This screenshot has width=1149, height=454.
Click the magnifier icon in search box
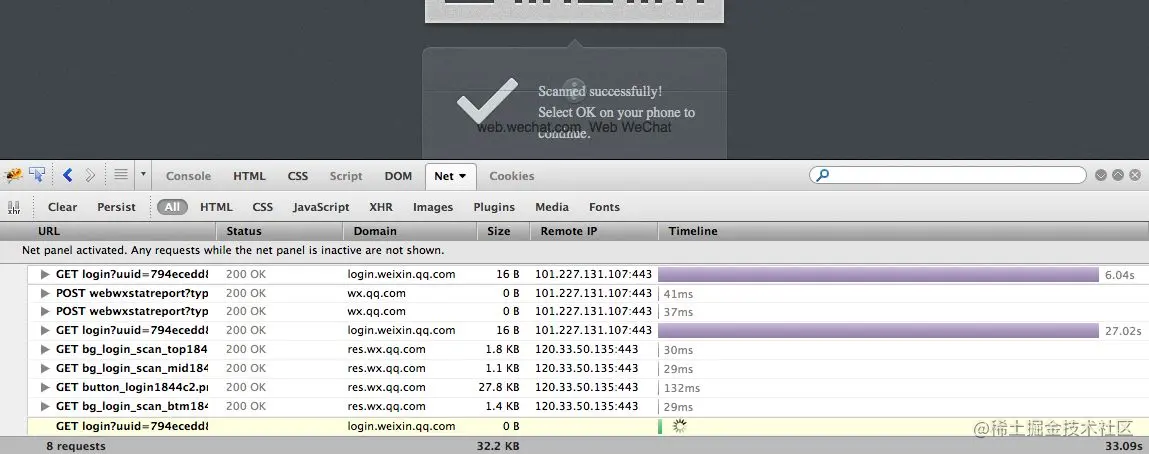(x=823, y=175)
